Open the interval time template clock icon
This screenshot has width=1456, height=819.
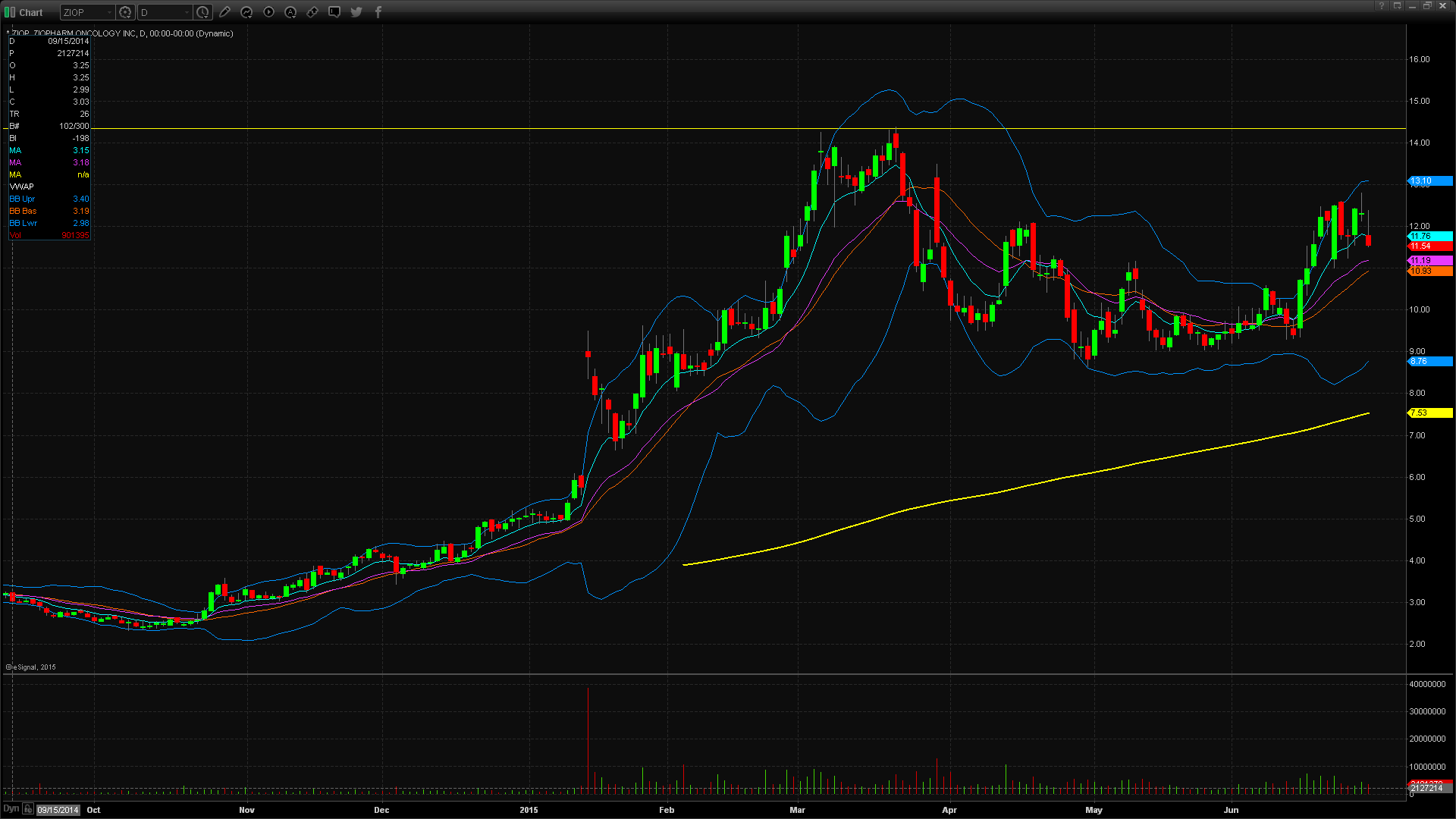(x=202, y=12)
